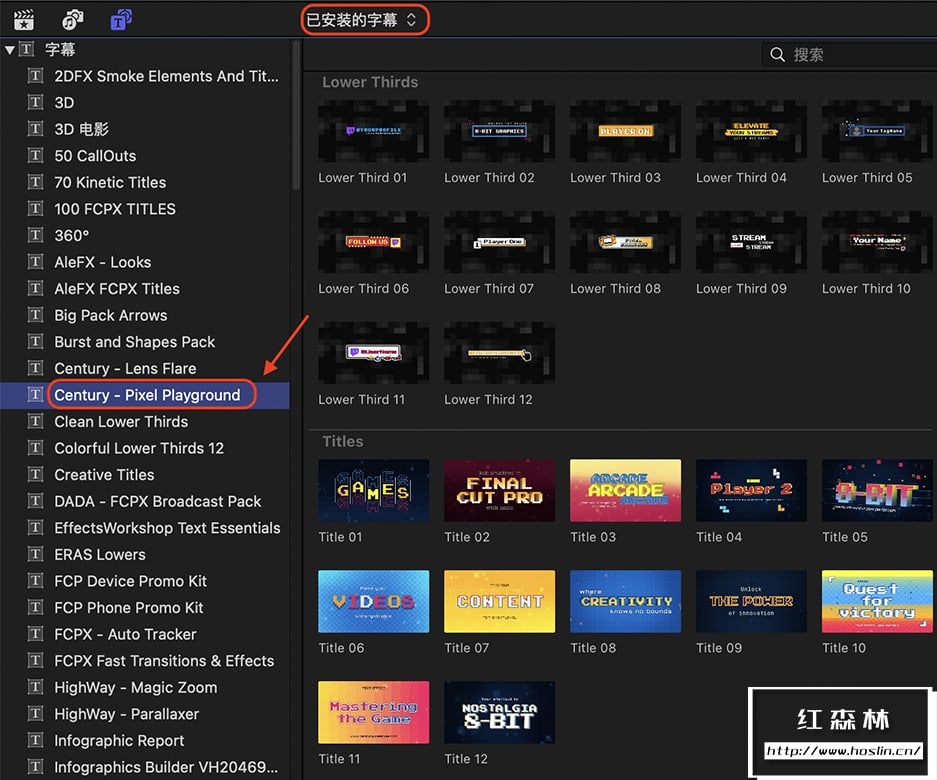Select Colorful Lower Thirds 12 category
Viewport: 937px width, 780px height.
coord(145,448)
